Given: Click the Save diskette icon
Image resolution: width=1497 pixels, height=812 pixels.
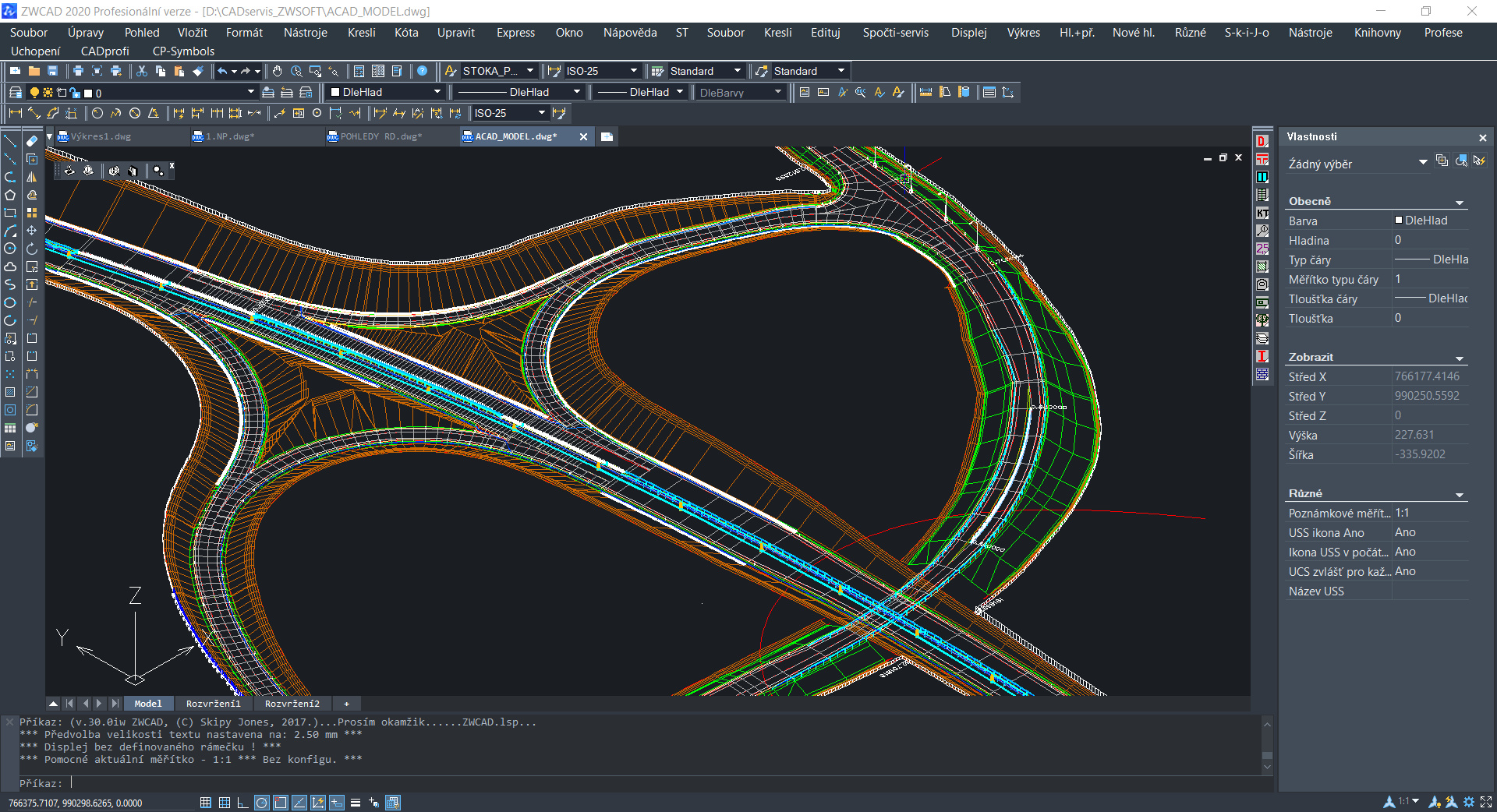Looking at the screenshot, I should click(x=53, y=71).
